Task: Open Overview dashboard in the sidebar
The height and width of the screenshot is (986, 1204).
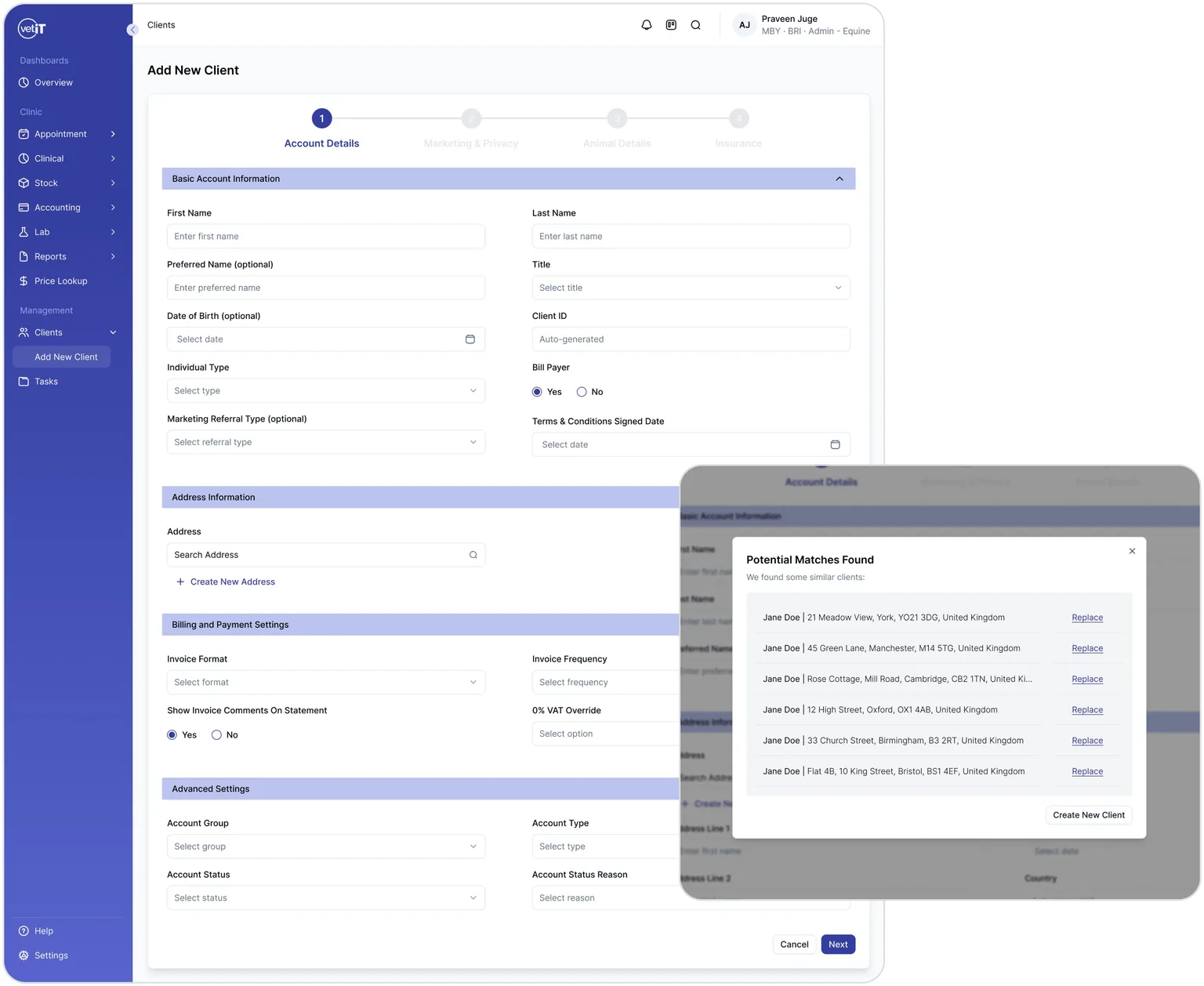Action: [53, 82]
